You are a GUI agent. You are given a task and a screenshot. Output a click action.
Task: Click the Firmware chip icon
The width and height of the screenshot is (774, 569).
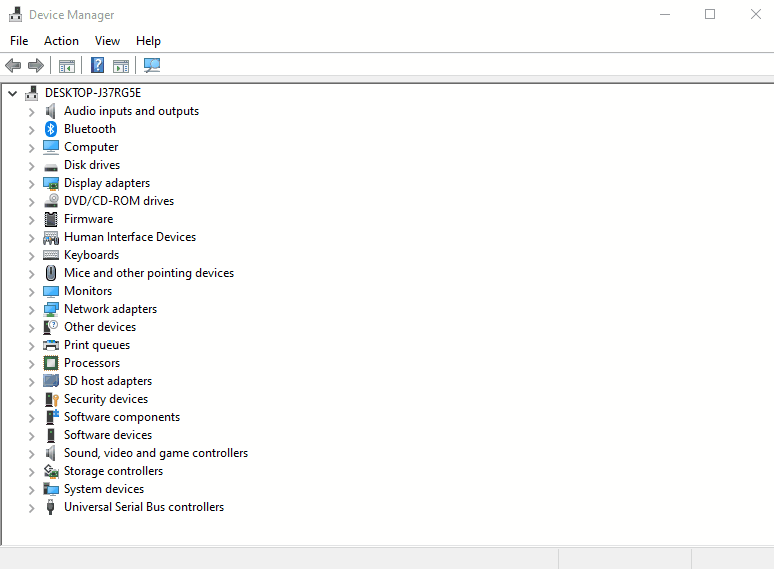(x=51, y=219)
